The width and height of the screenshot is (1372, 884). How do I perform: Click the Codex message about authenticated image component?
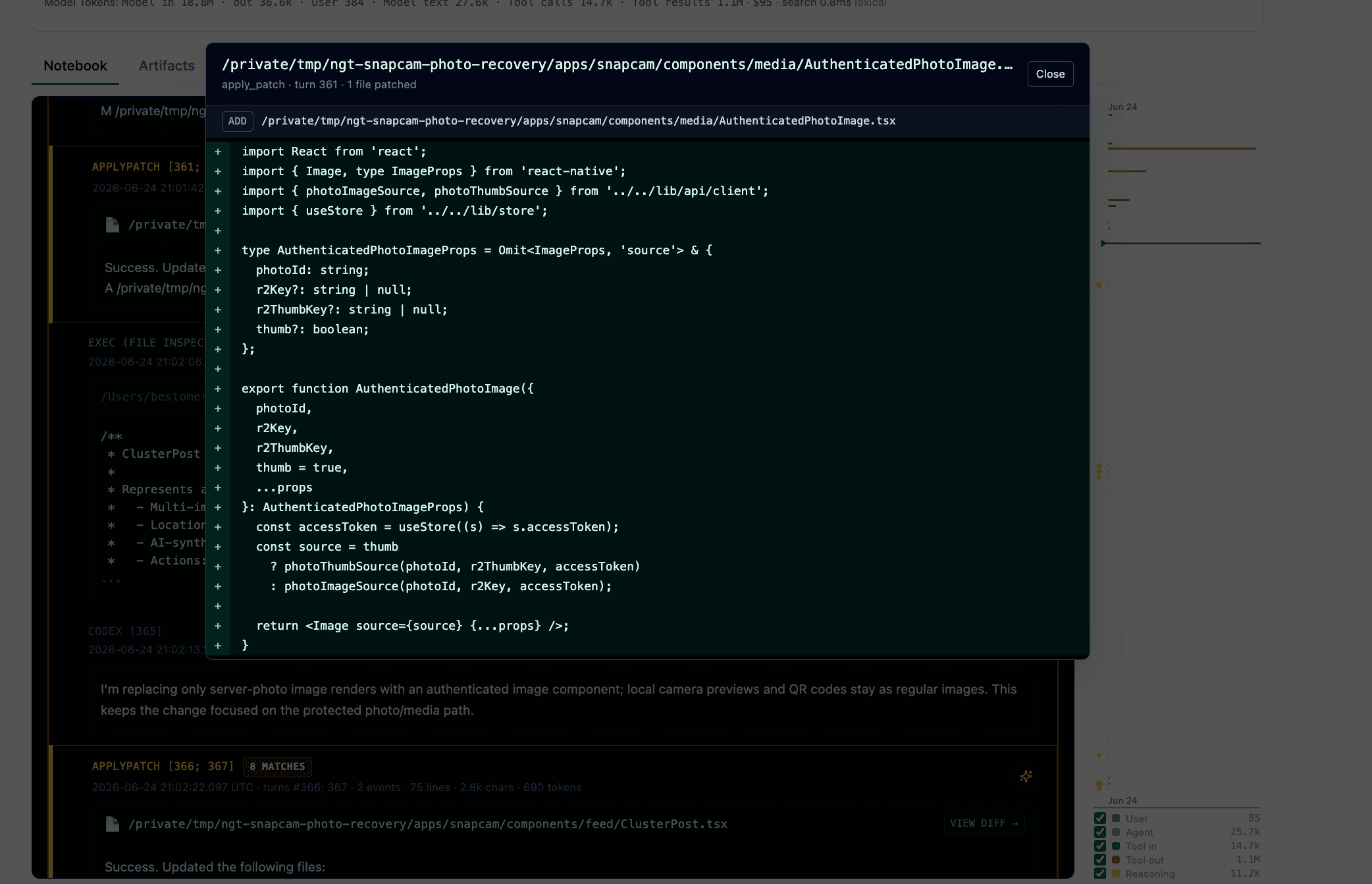click(559, 700)
